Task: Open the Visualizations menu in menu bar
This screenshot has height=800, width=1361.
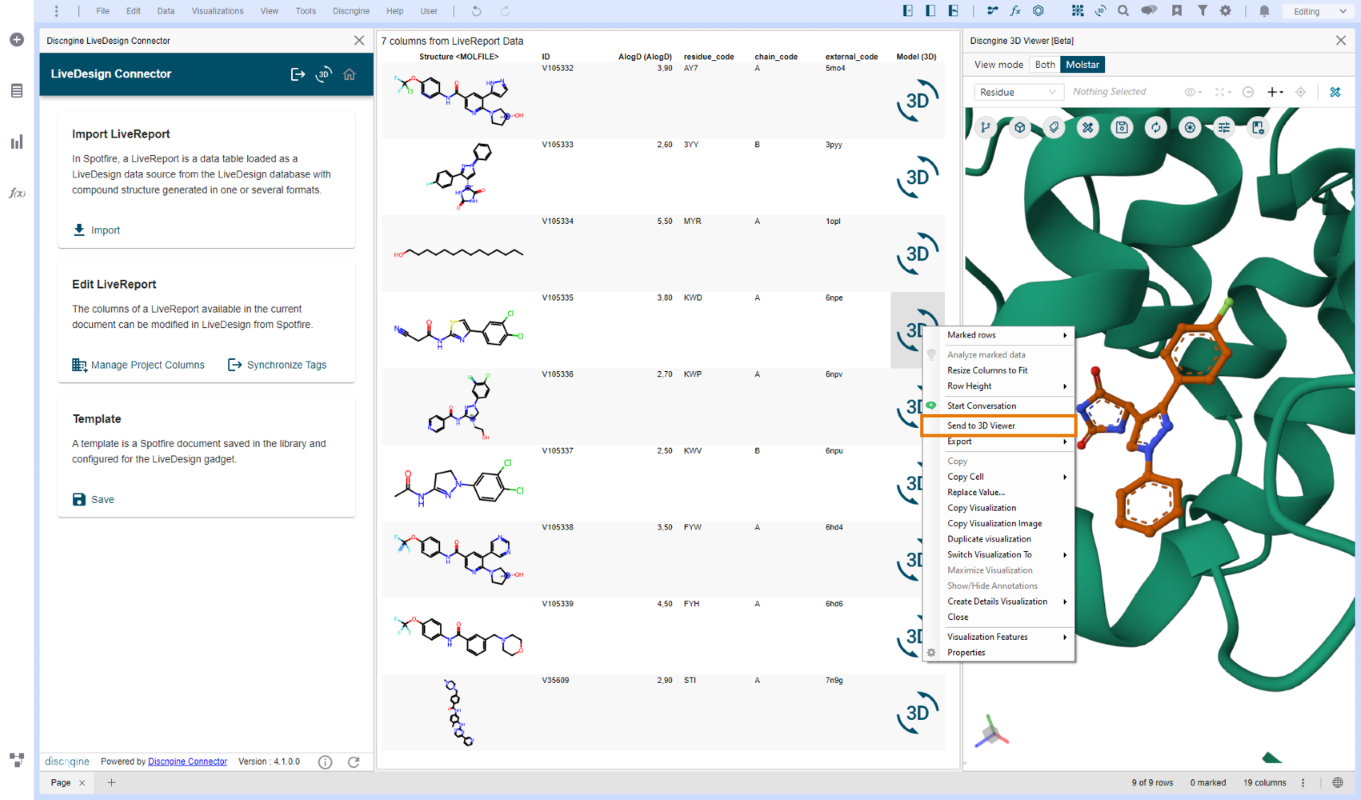Action: tap(217, 11)
